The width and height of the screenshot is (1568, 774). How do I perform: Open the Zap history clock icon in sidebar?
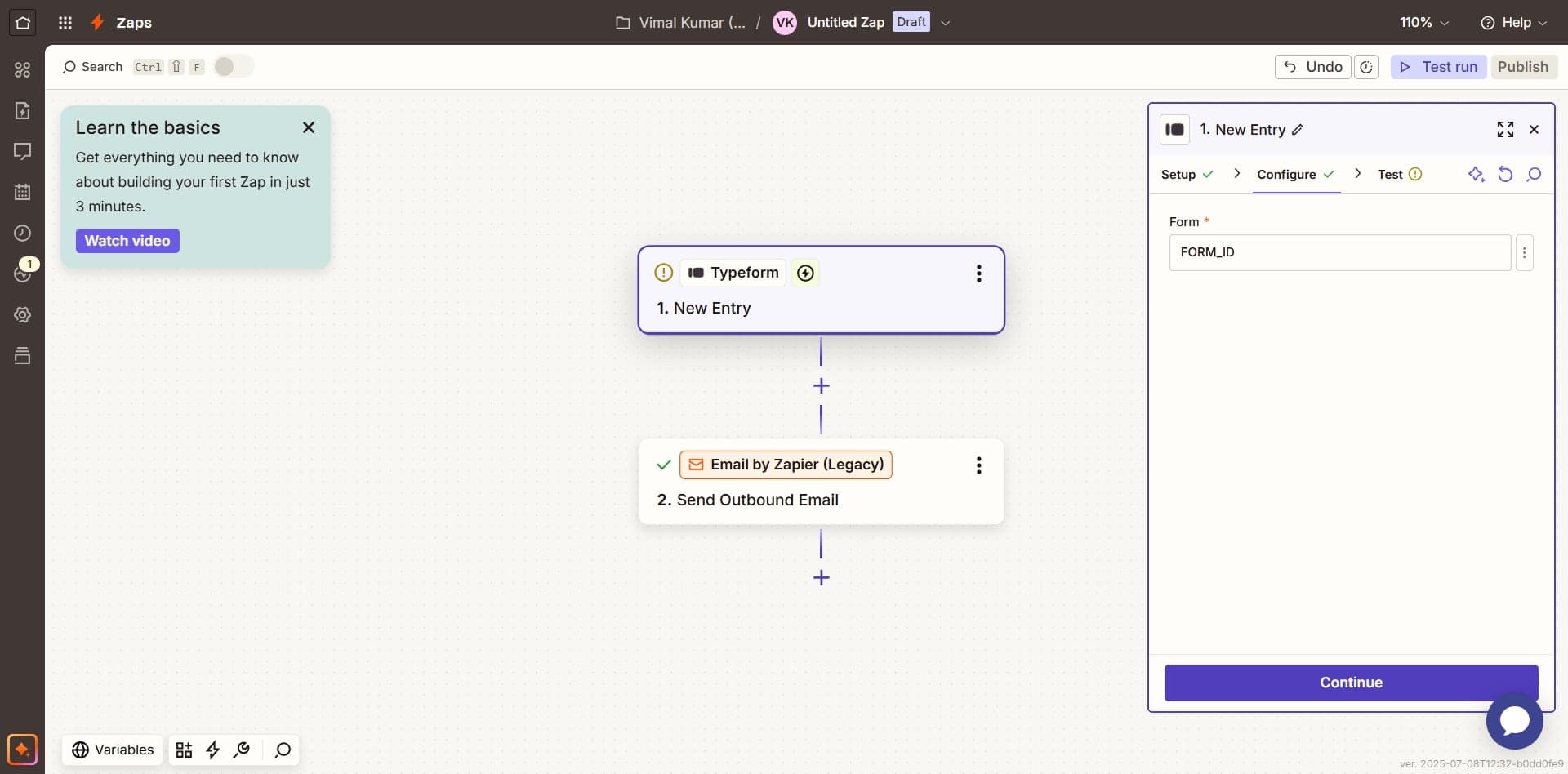[22, 234]
